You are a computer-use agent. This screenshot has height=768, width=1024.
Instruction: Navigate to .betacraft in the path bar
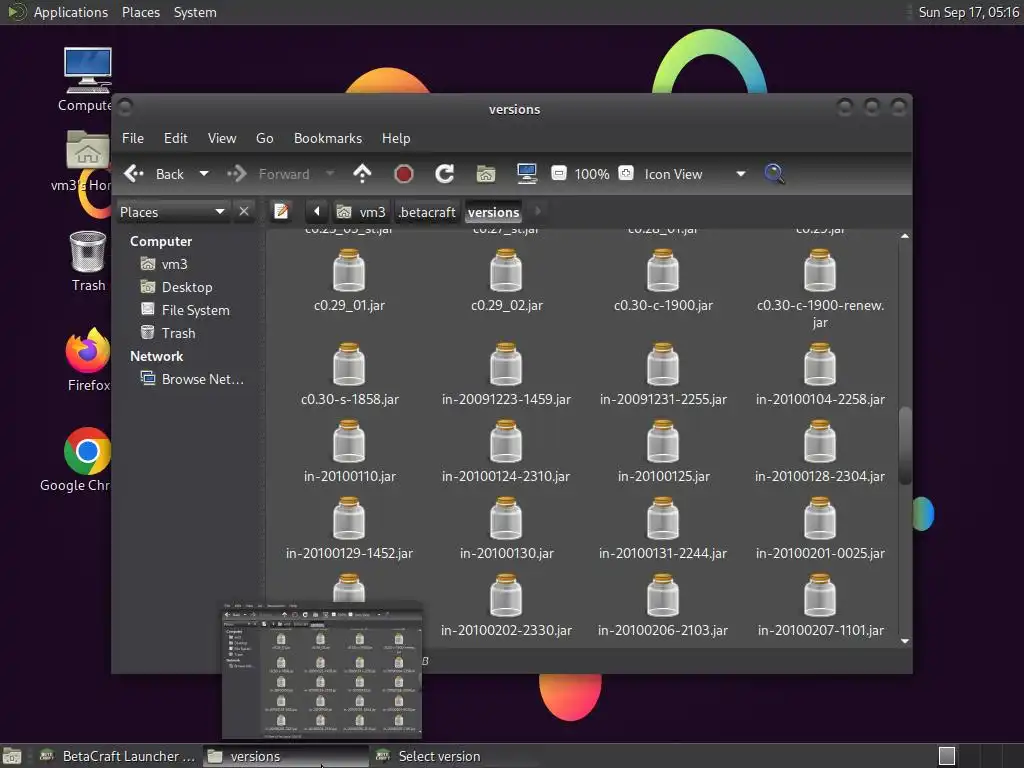coord(427,212)
